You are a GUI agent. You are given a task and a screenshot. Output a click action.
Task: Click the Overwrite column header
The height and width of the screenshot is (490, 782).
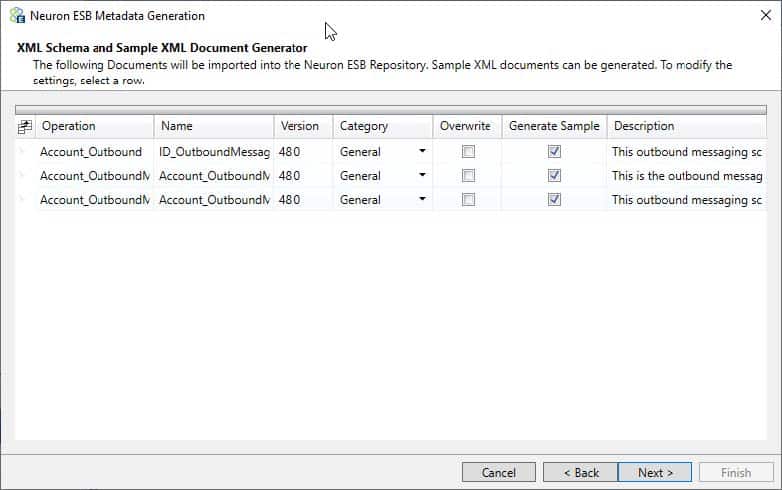tap(467, 127)
